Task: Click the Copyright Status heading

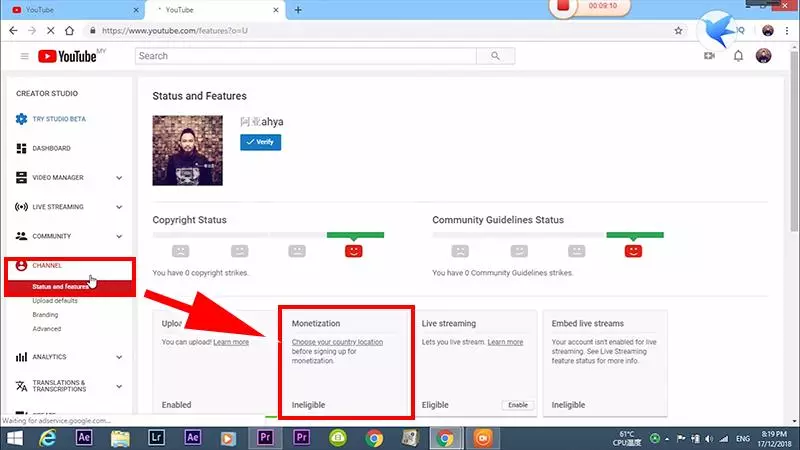Action: [x=189, y=220]
